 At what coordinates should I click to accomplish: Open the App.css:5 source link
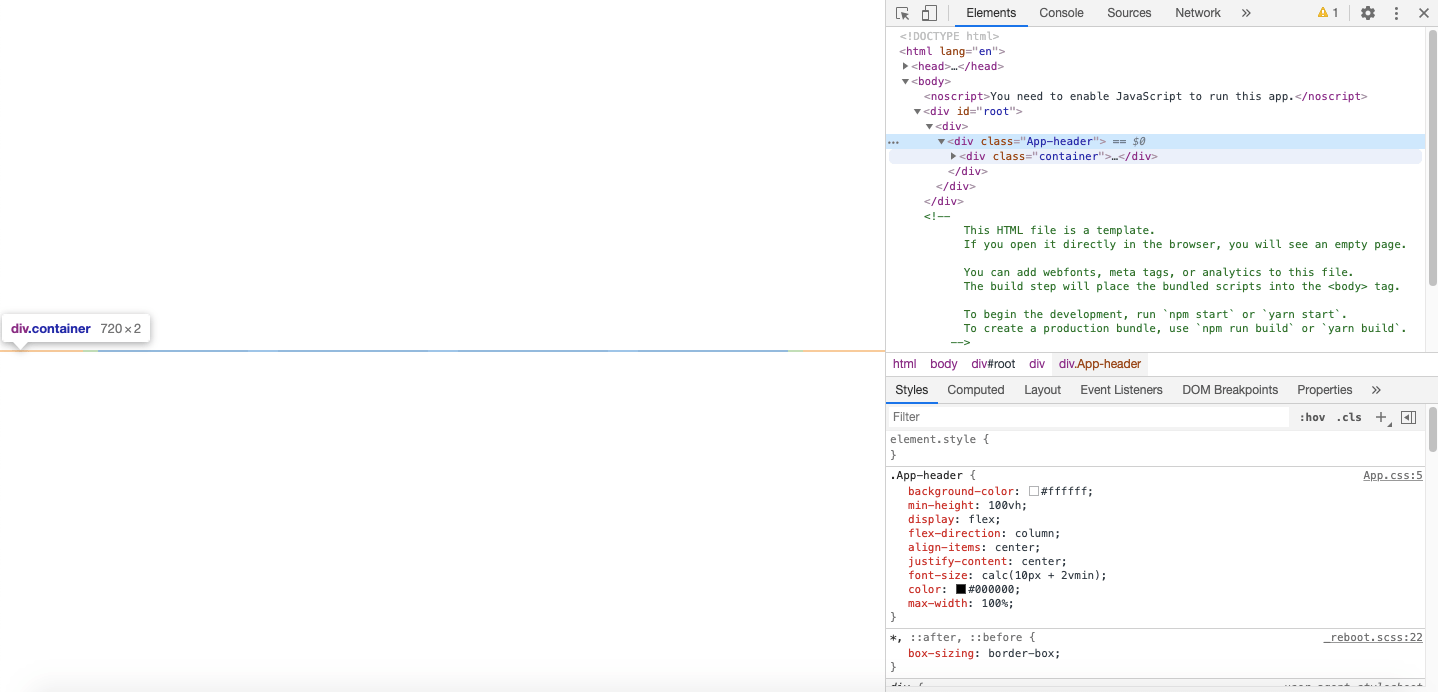click(1392, 476)
